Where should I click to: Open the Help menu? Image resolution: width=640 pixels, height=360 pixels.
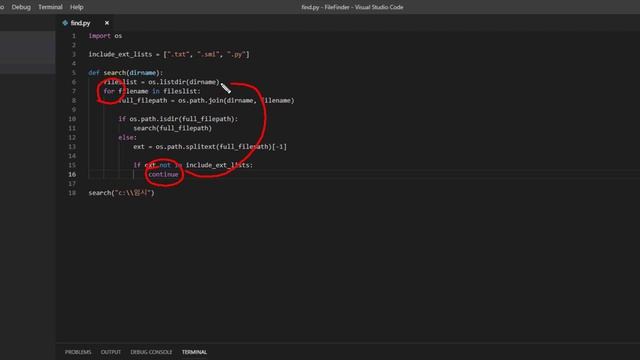76,7
